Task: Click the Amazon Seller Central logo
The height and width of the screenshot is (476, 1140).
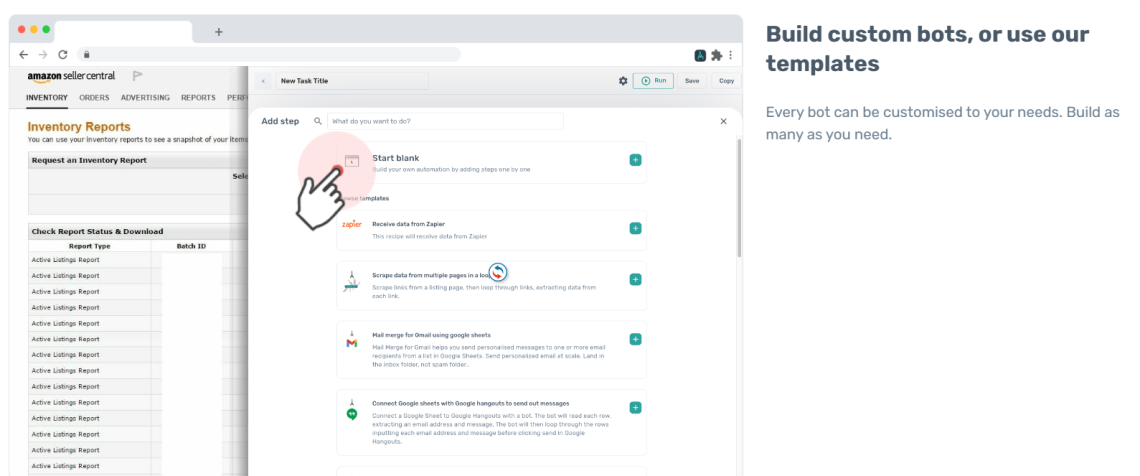Action: pos(71,76)
